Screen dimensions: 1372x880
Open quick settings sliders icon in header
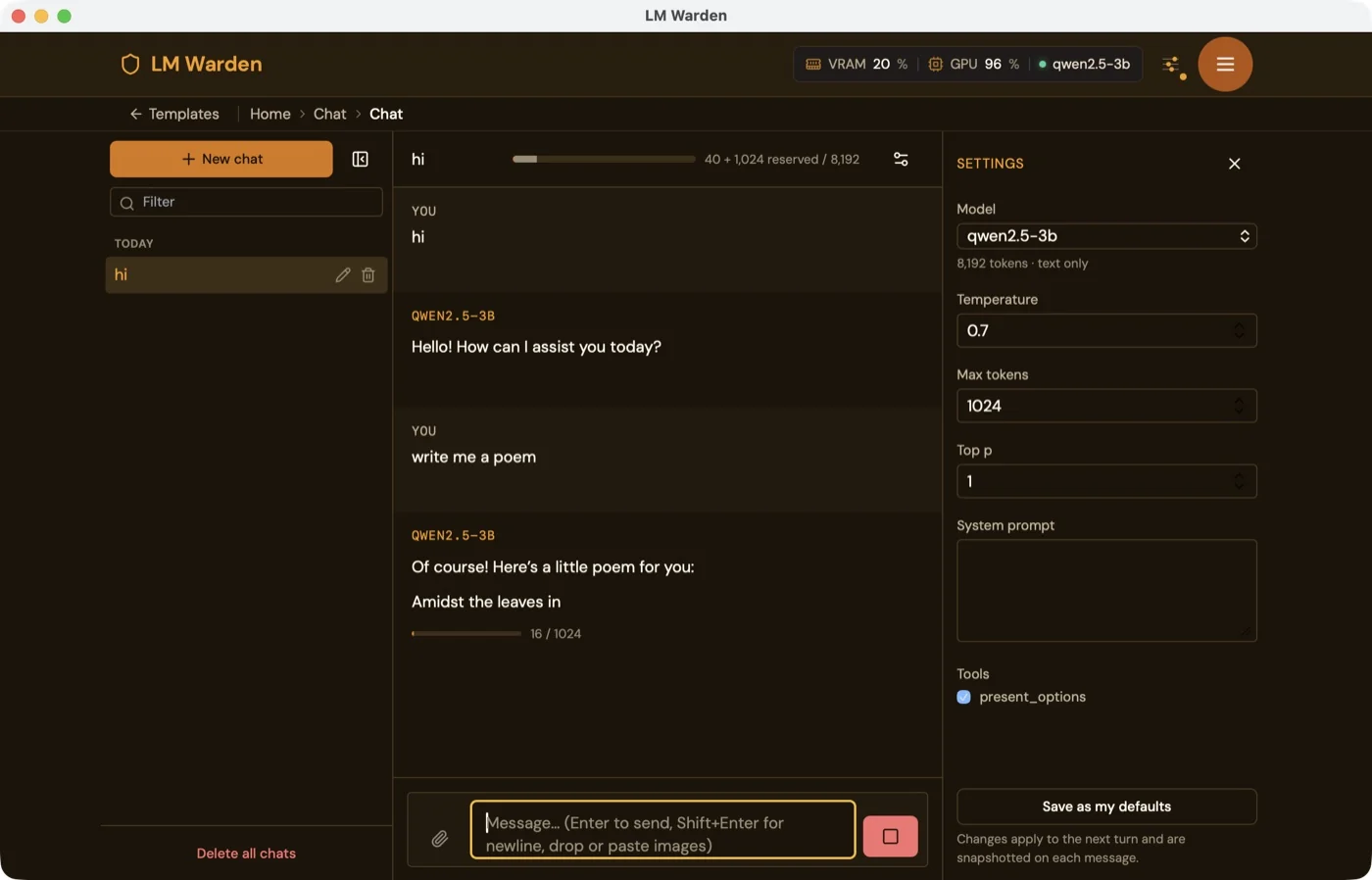pyautogui.click(x=1172, y=66)
